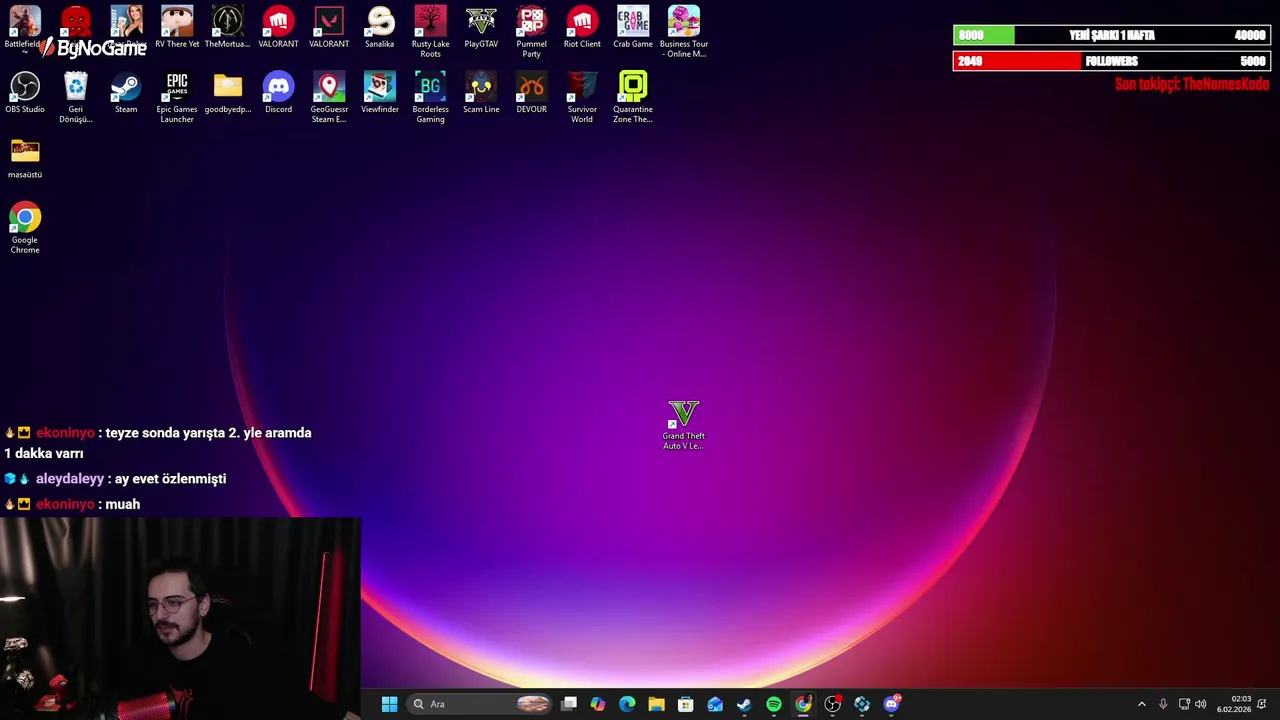Image resolution: width=1280 pixels, height=720 pixels.
Task: Open the volume tray icon
Action: [x=1200, y=704]
